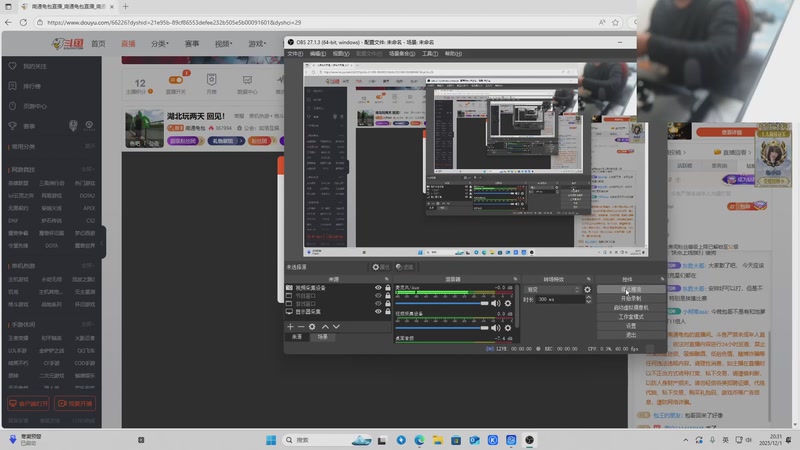Open source properties gear below sources list
Image resolution: width=800 pixels, height=450 pixels.
pyautogui.click(x=312, y=327)
